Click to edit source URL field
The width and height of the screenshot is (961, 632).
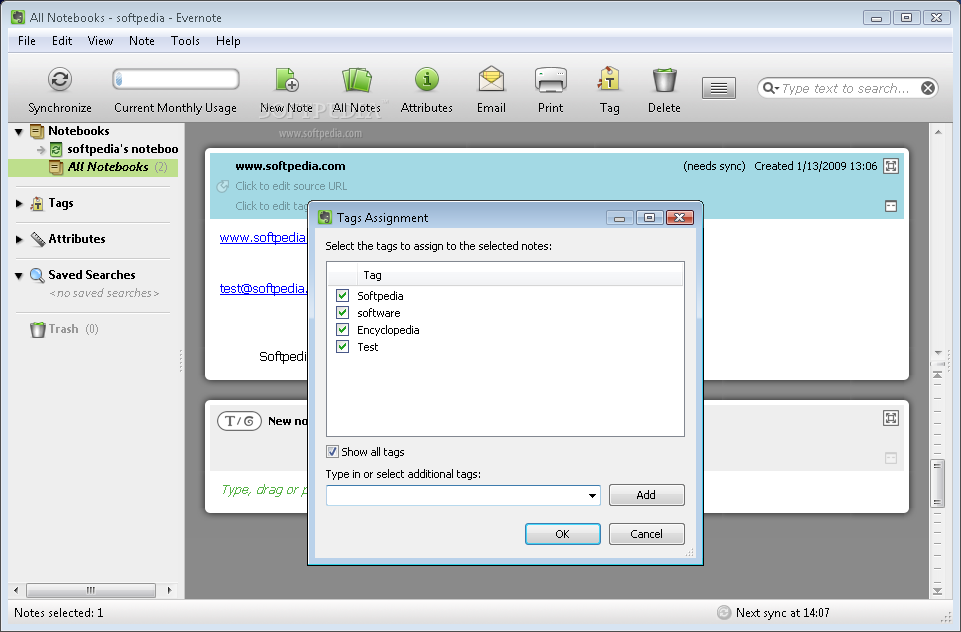click(x=291, y=186)
